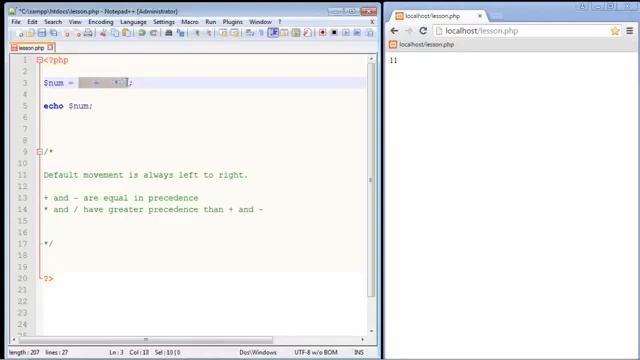Click Dos\Windows in status bar
Viewport: 640px width, 360px height.
pos(258,352)
